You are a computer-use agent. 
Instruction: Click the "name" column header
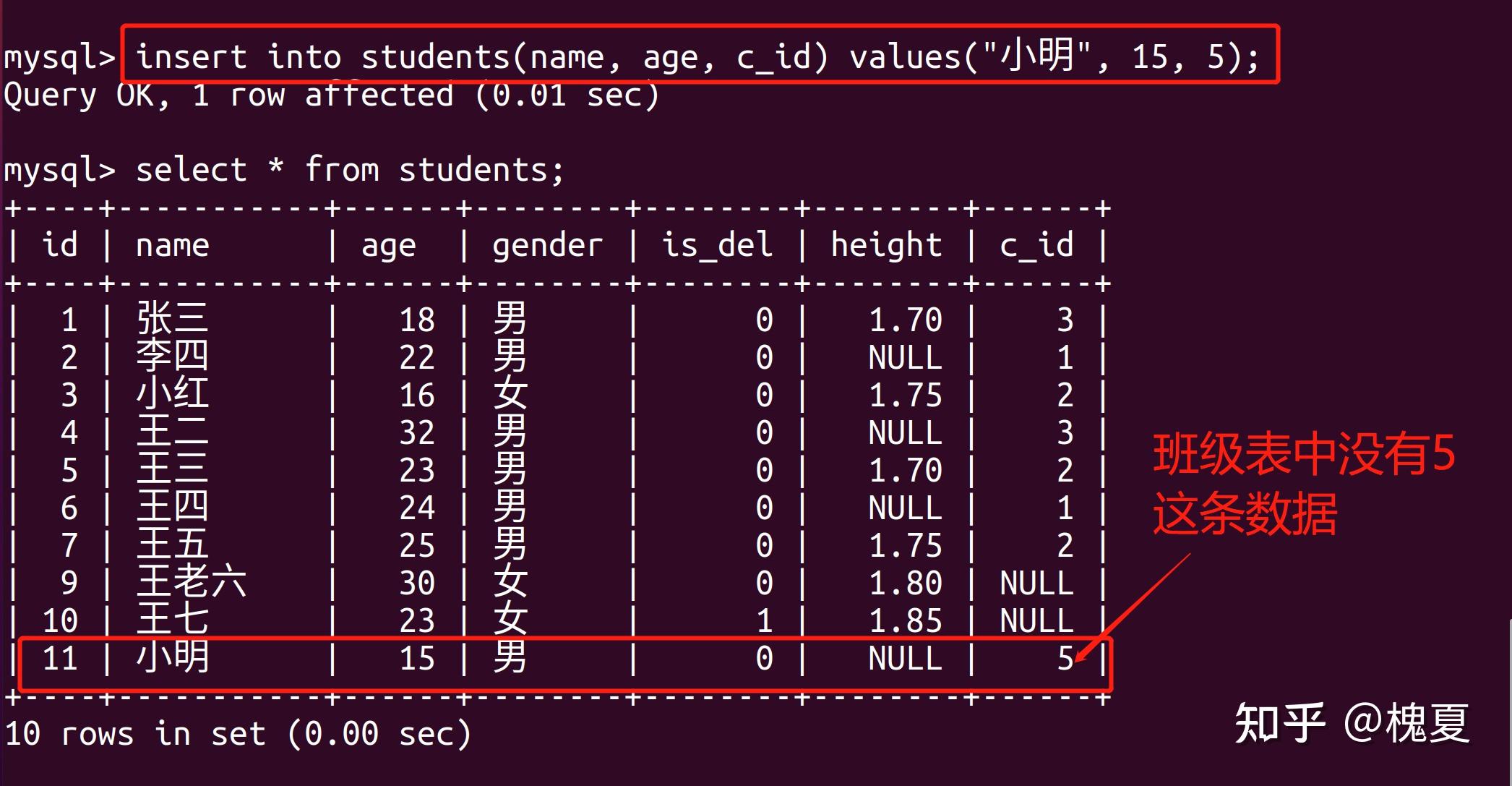click(x=173, y=246)
